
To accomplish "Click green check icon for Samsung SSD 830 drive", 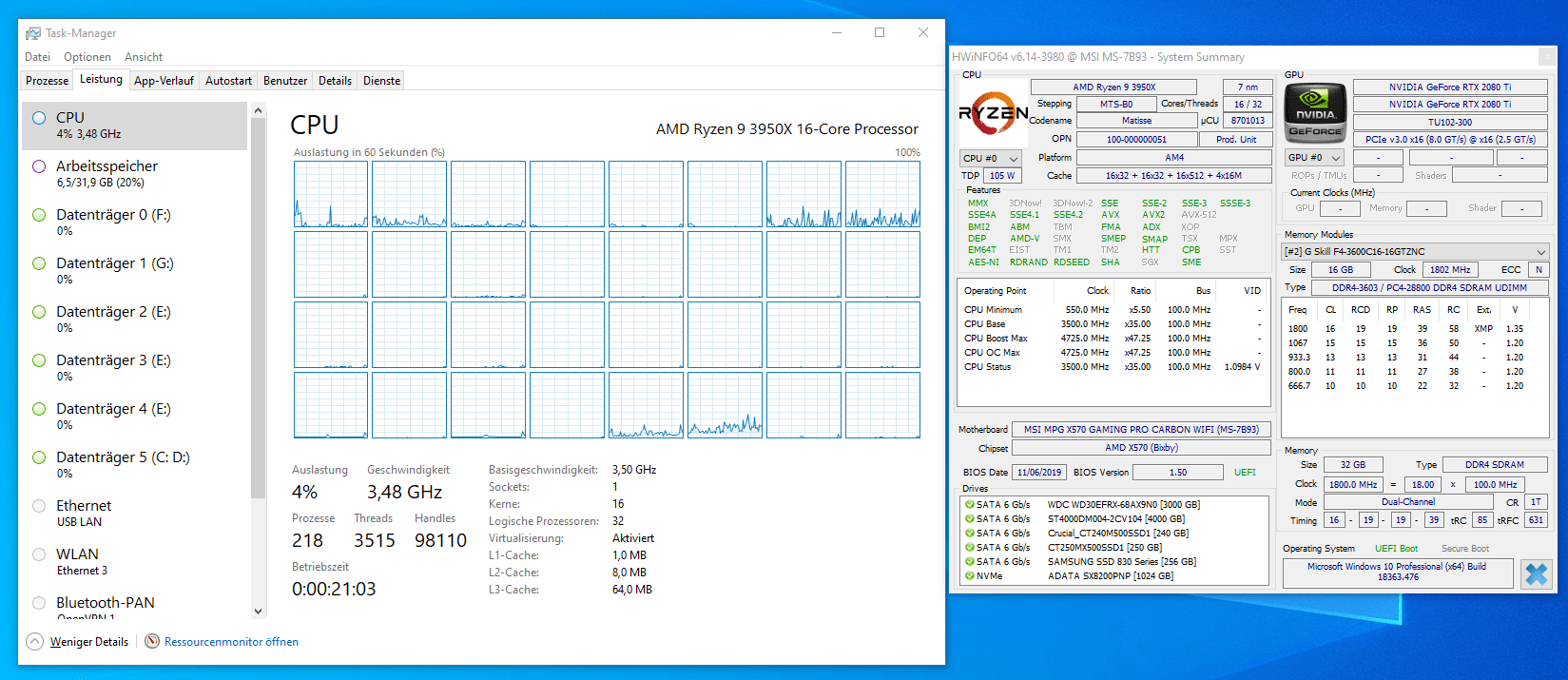I will coord(970,562).
